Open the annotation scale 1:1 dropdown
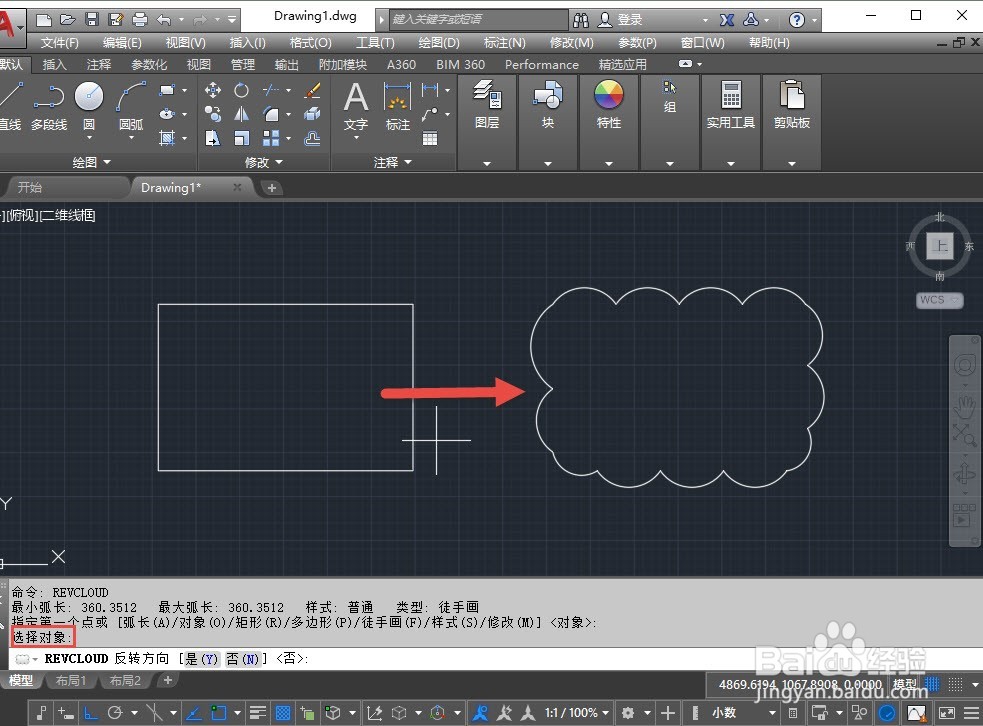The height and width of the screenshot is (726, 983). pyautogui.click(x=577, y=713)
